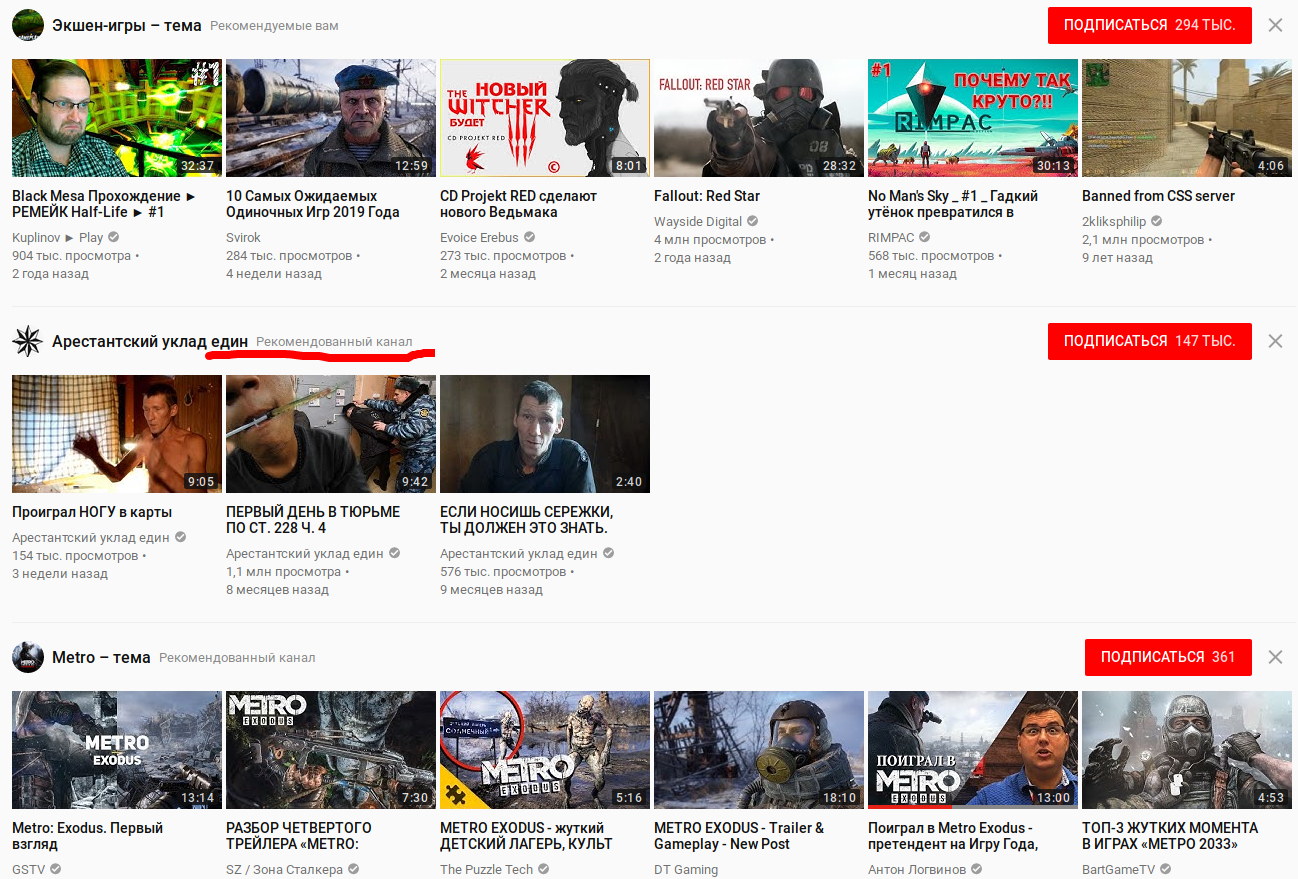Open title METRO EXODUS - Trailer & Gameplay
The image size is (1298, 879).
(739, 836)
